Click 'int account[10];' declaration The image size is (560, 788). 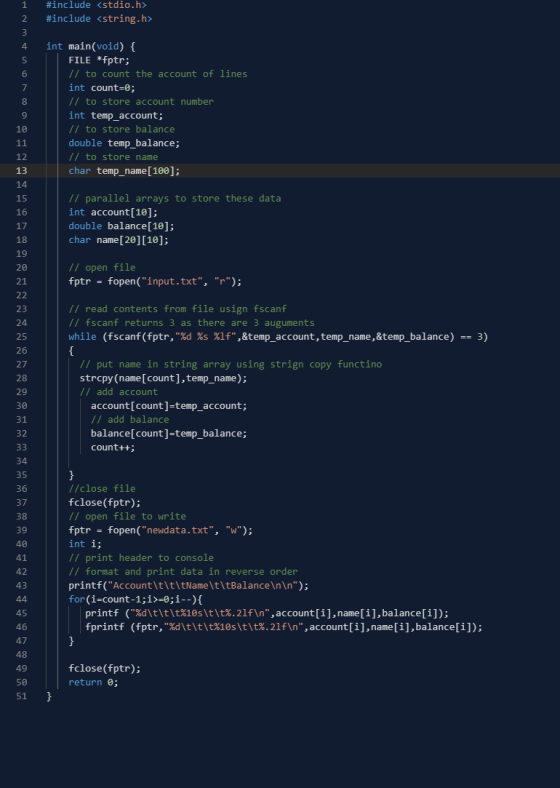tap(113, 213)
